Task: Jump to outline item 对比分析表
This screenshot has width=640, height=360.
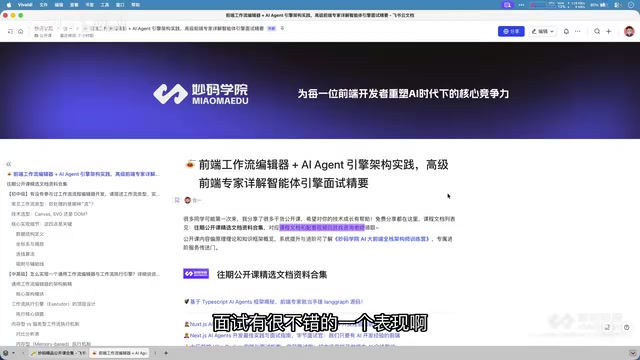Action: click(27, 334)
